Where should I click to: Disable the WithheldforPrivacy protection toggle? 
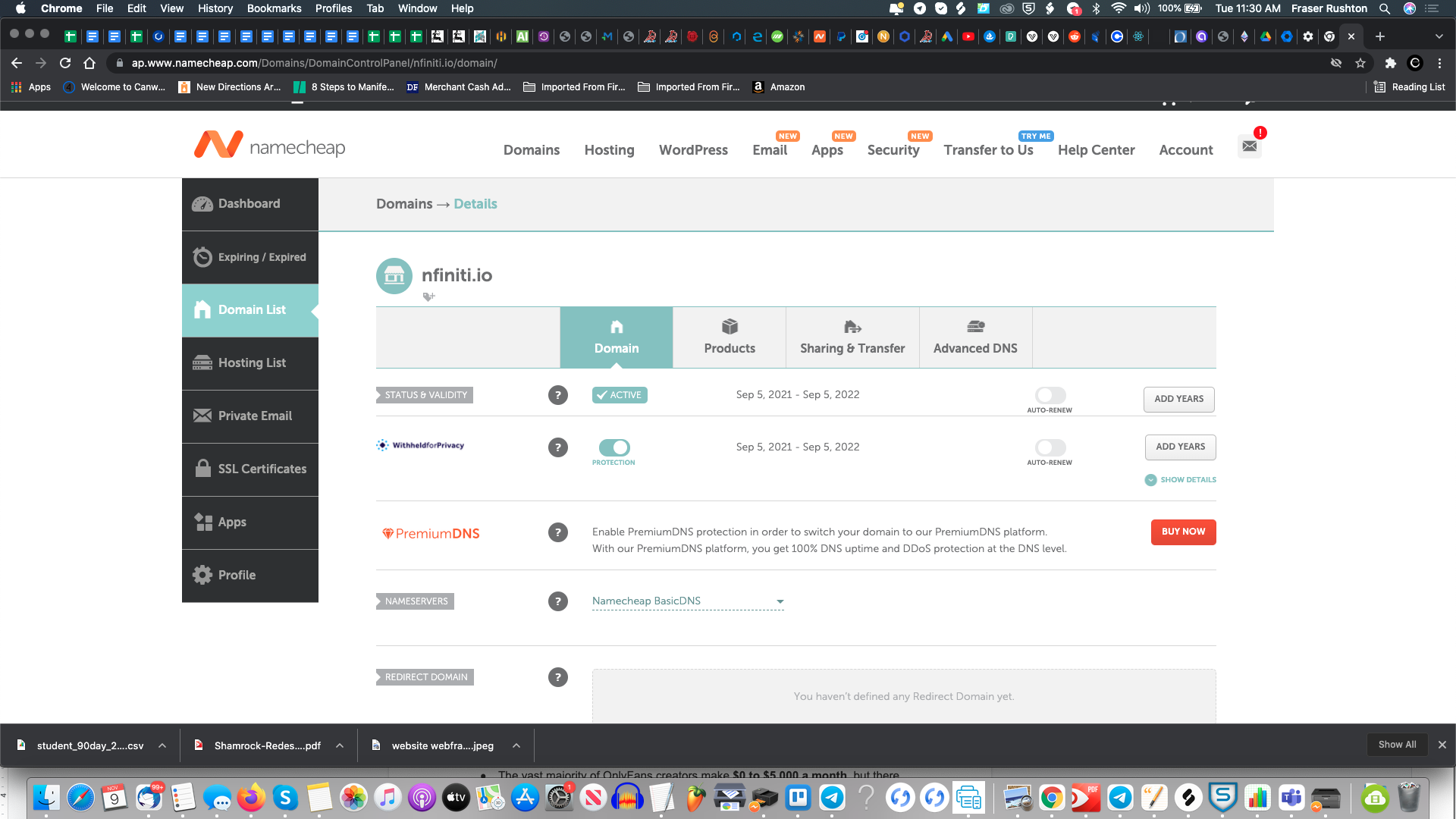coord(614,447)
